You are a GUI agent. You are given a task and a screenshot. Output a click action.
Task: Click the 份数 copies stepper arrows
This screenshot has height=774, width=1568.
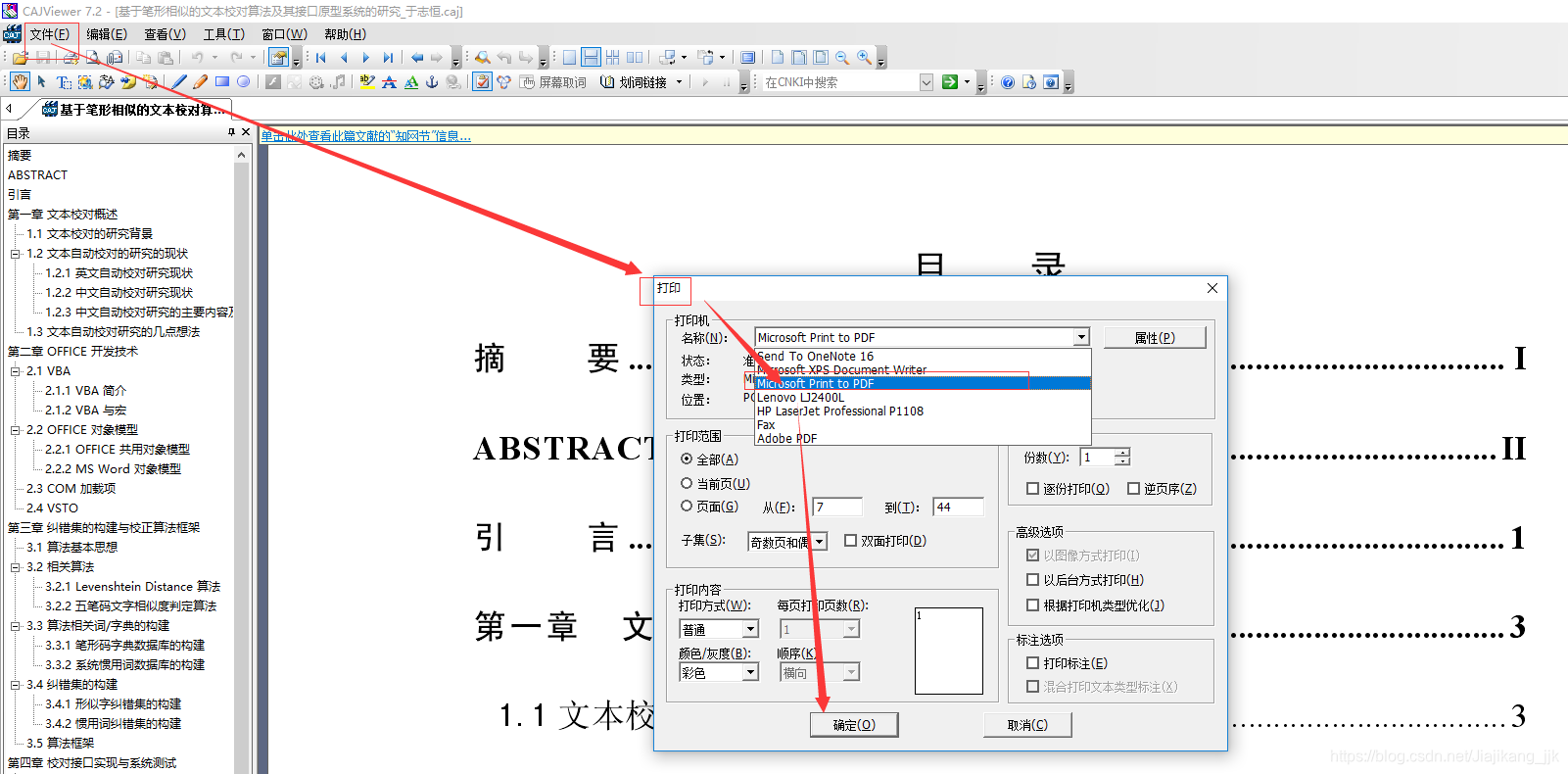tap(1123, 458)
